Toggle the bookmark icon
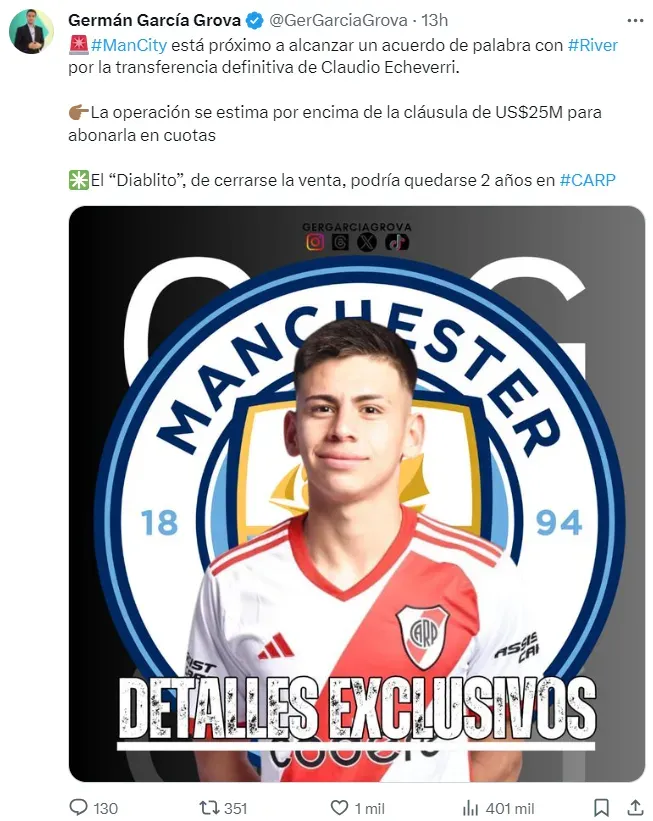Screen dimensions: 653x821 click(x=601, y=807)
